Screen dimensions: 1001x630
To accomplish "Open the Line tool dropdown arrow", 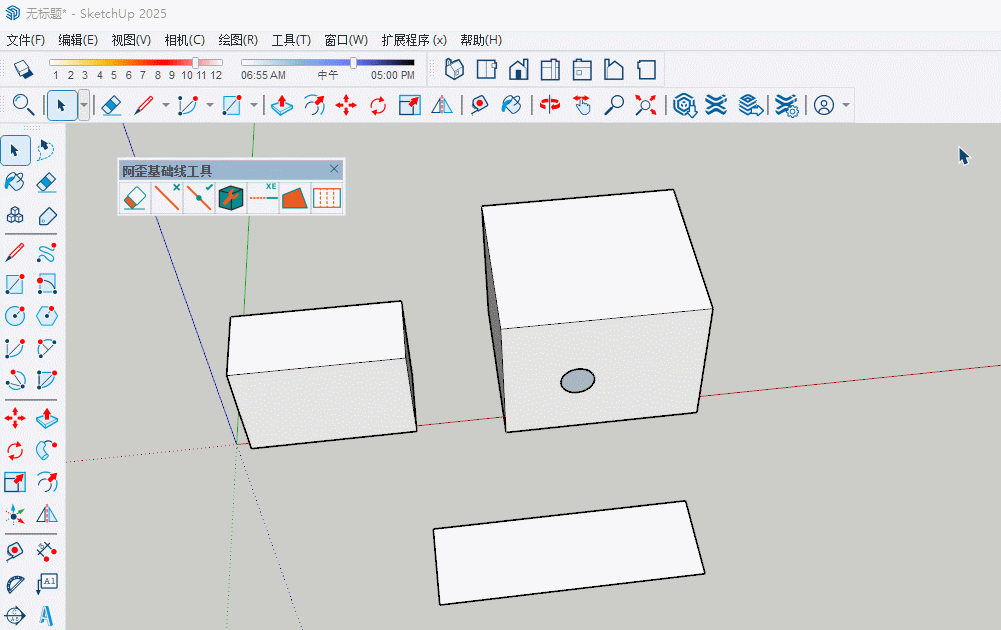I will tap(165, 105).
